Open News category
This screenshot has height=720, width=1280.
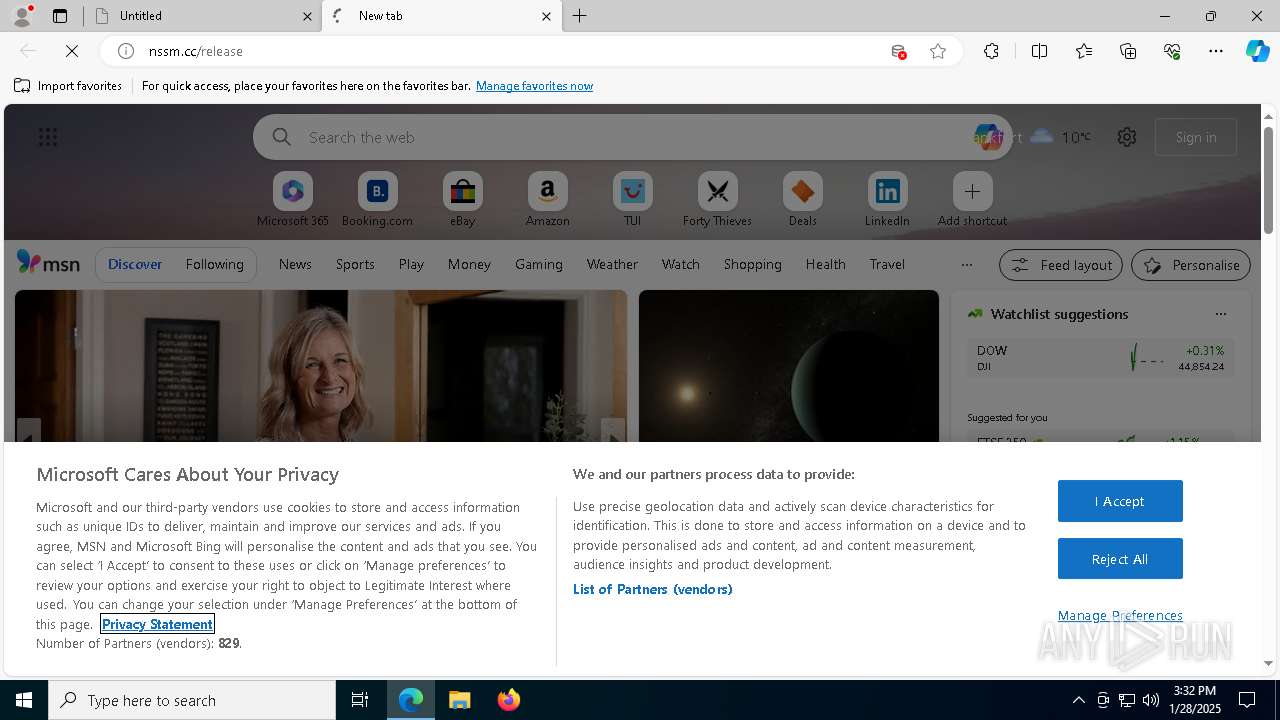[295, 264]
